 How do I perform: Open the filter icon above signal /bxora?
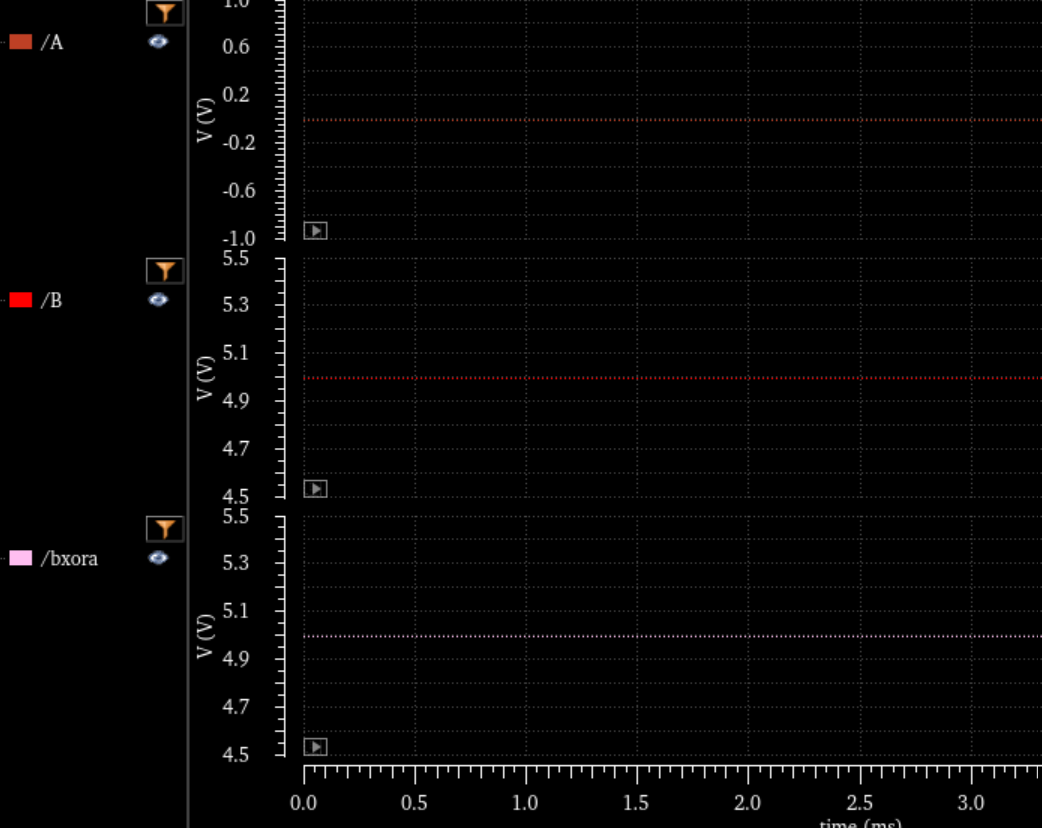(165, 529)
